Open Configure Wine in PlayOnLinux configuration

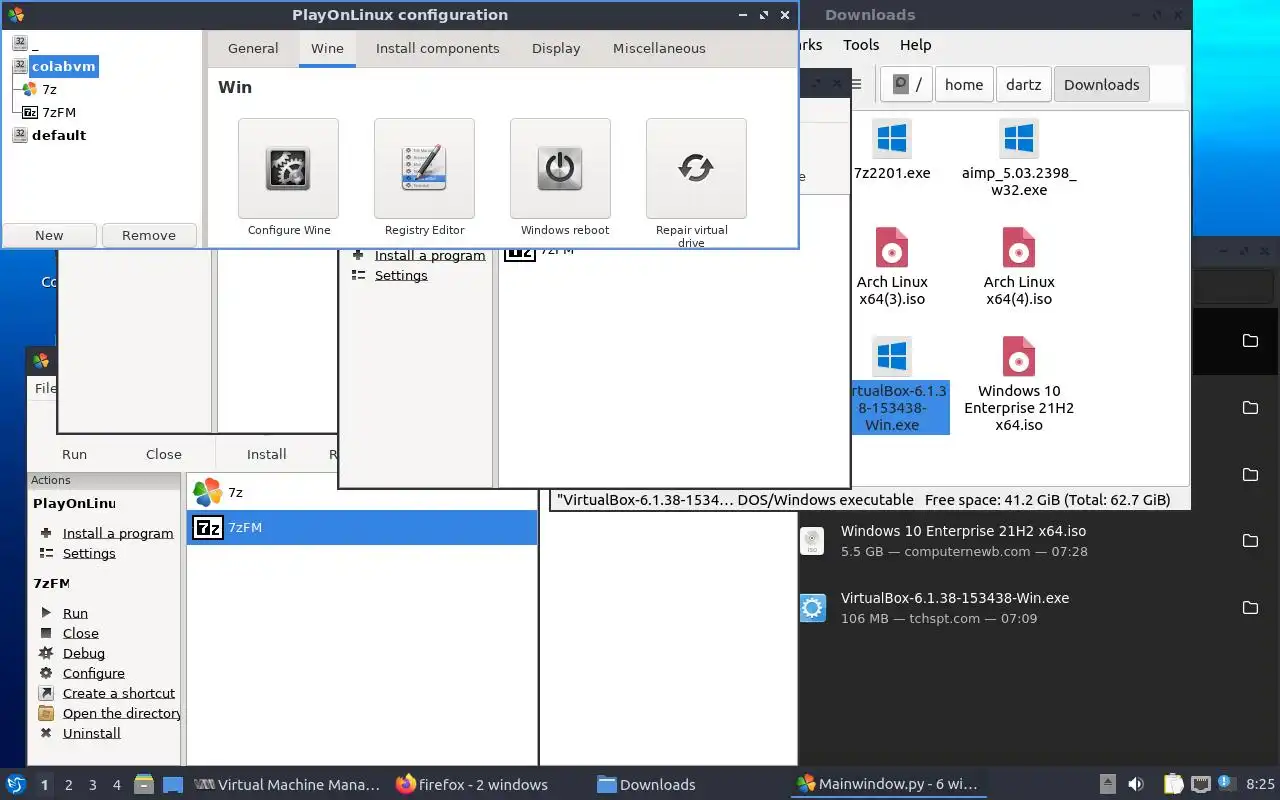pos(288,168)
